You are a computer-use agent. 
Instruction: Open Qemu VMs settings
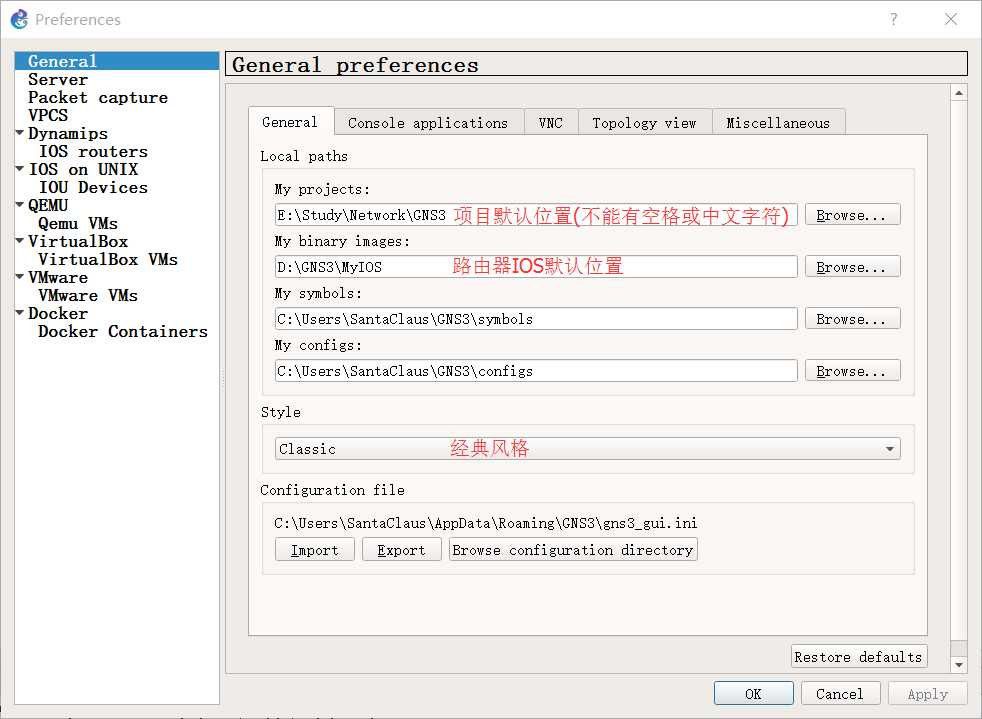click(x=78, y=224)
